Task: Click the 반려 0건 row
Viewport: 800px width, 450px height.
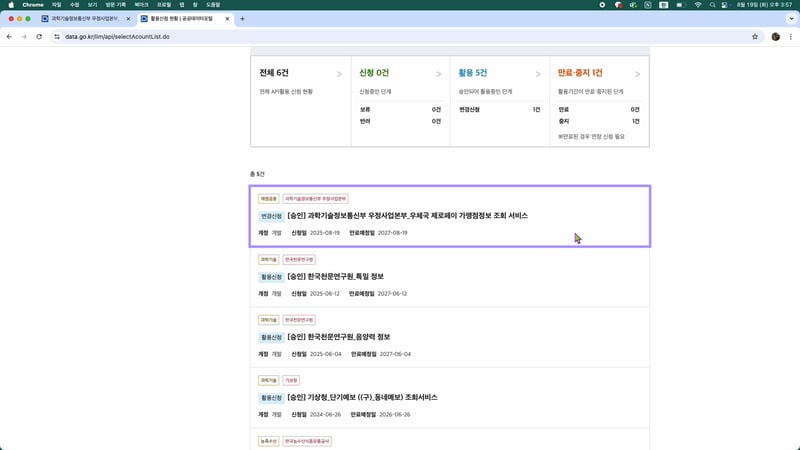Action: (400, 121)
